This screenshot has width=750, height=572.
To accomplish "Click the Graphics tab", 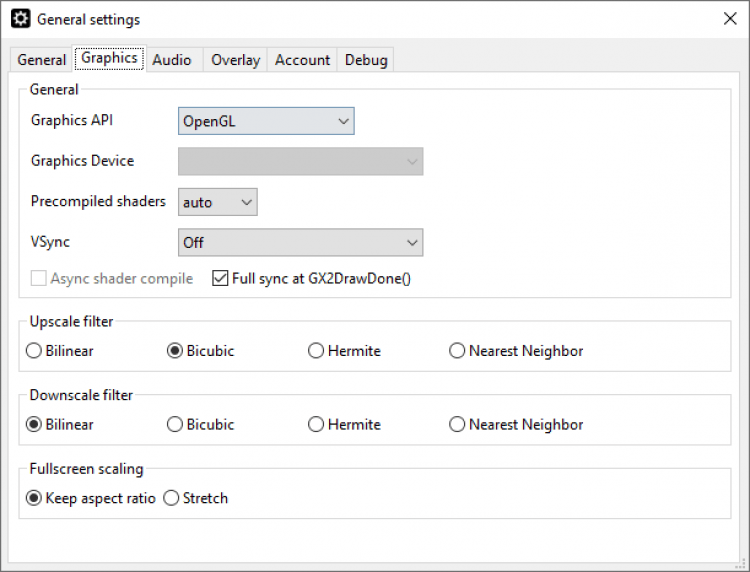I will coord(109,58).
